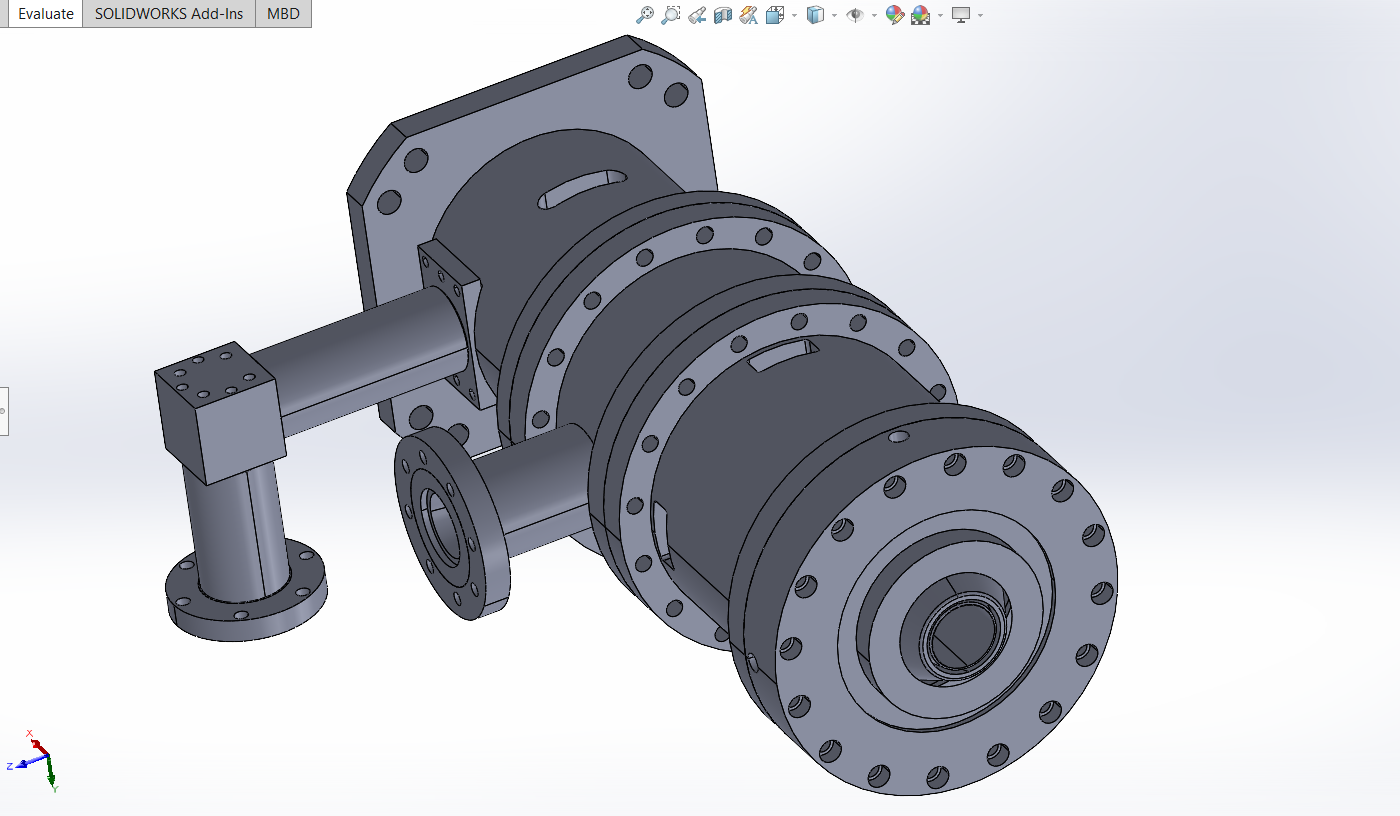Open the SOLIDWORKS Add-Ins tab
Image resolution: width=1400 pixels, height=816 pixels.
click(x=169, y=14)
